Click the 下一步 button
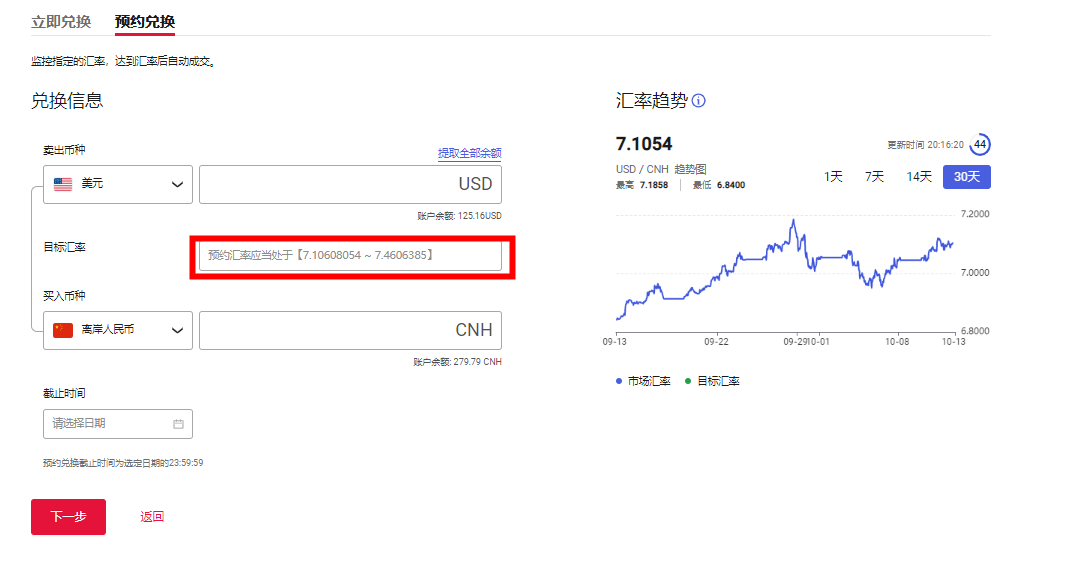The width and height of the screenshot is (1079, 574). click(x=68, y=517)
